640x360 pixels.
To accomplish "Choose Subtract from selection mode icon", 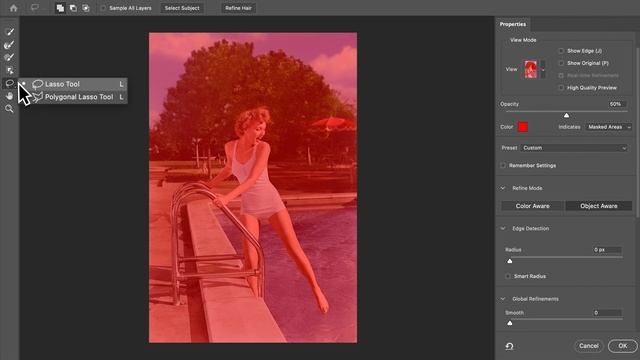I will click(73, 8).
